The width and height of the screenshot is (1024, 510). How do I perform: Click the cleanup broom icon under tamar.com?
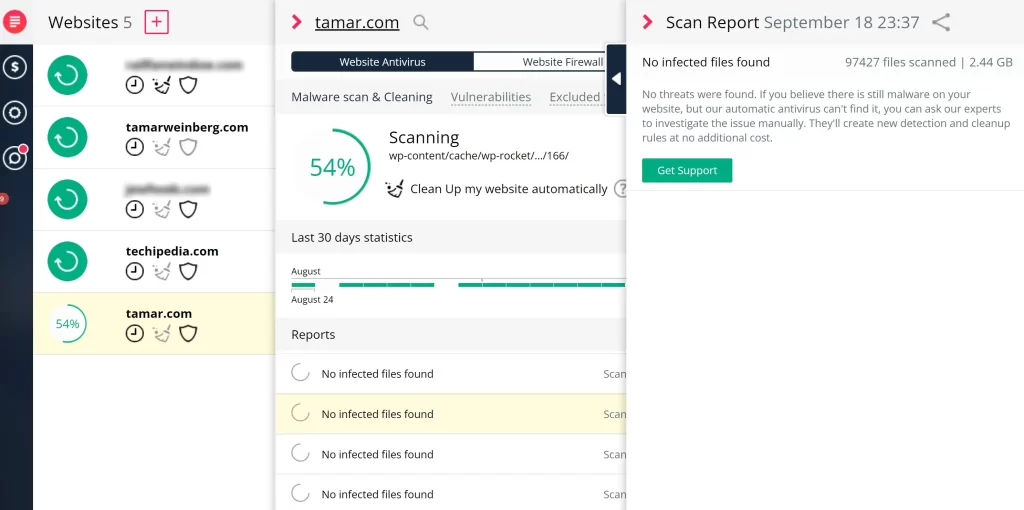pyautogui.click(x=161, y=334)
